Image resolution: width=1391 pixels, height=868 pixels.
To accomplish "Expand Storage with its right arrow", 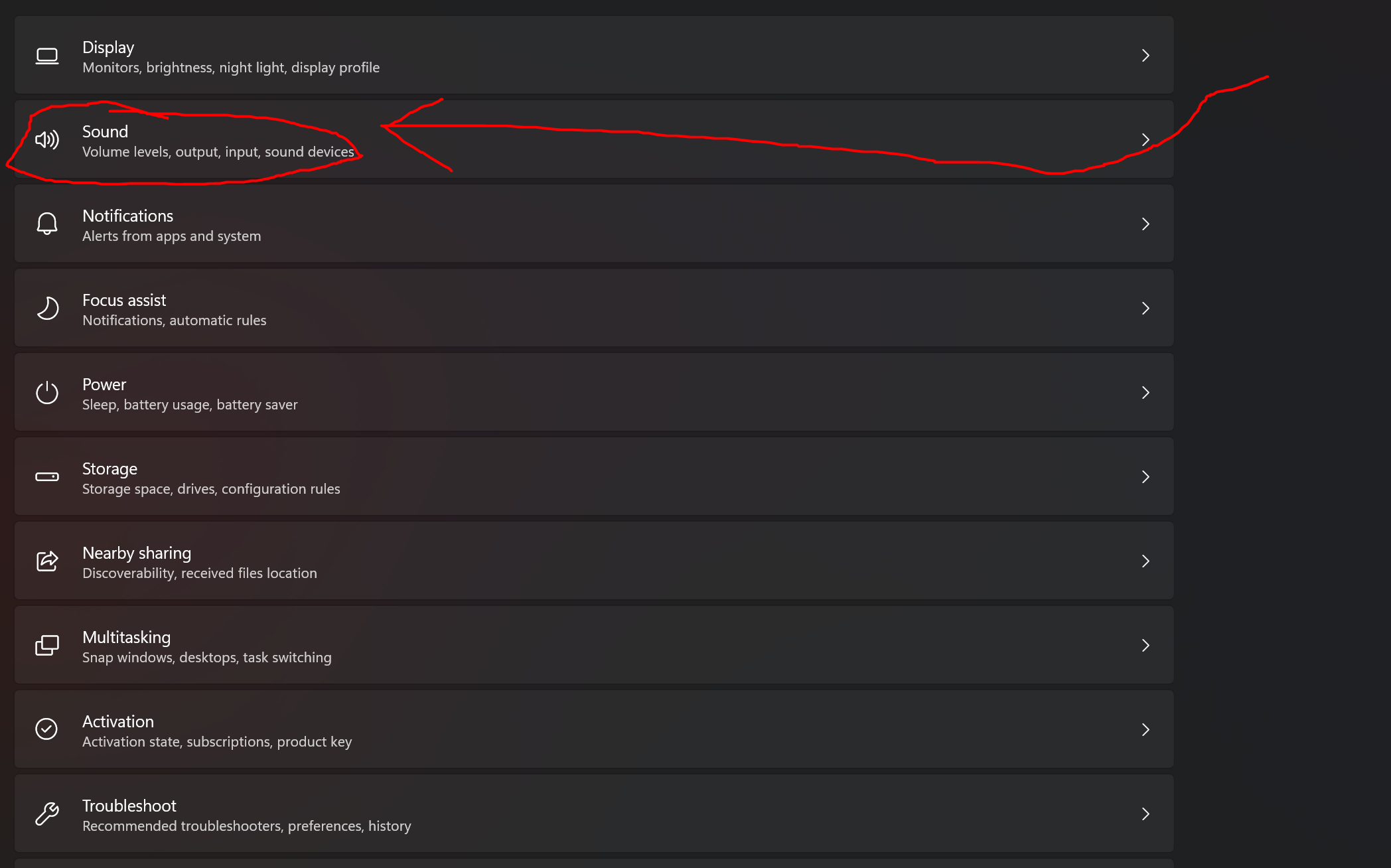I will point(1145,477).
